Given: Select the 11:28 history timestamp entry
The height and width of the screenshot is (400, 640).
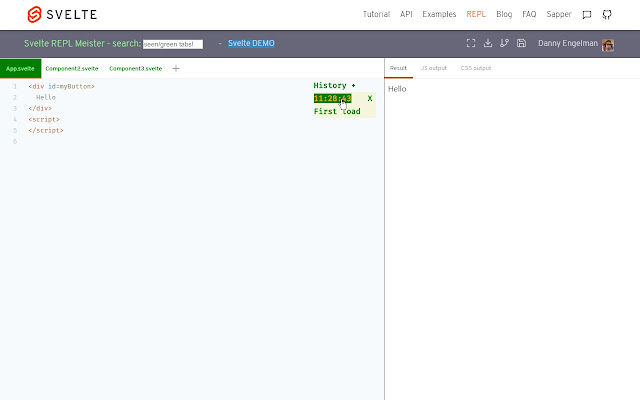Looking at the screenshot, I should click(x=332, y=98).
